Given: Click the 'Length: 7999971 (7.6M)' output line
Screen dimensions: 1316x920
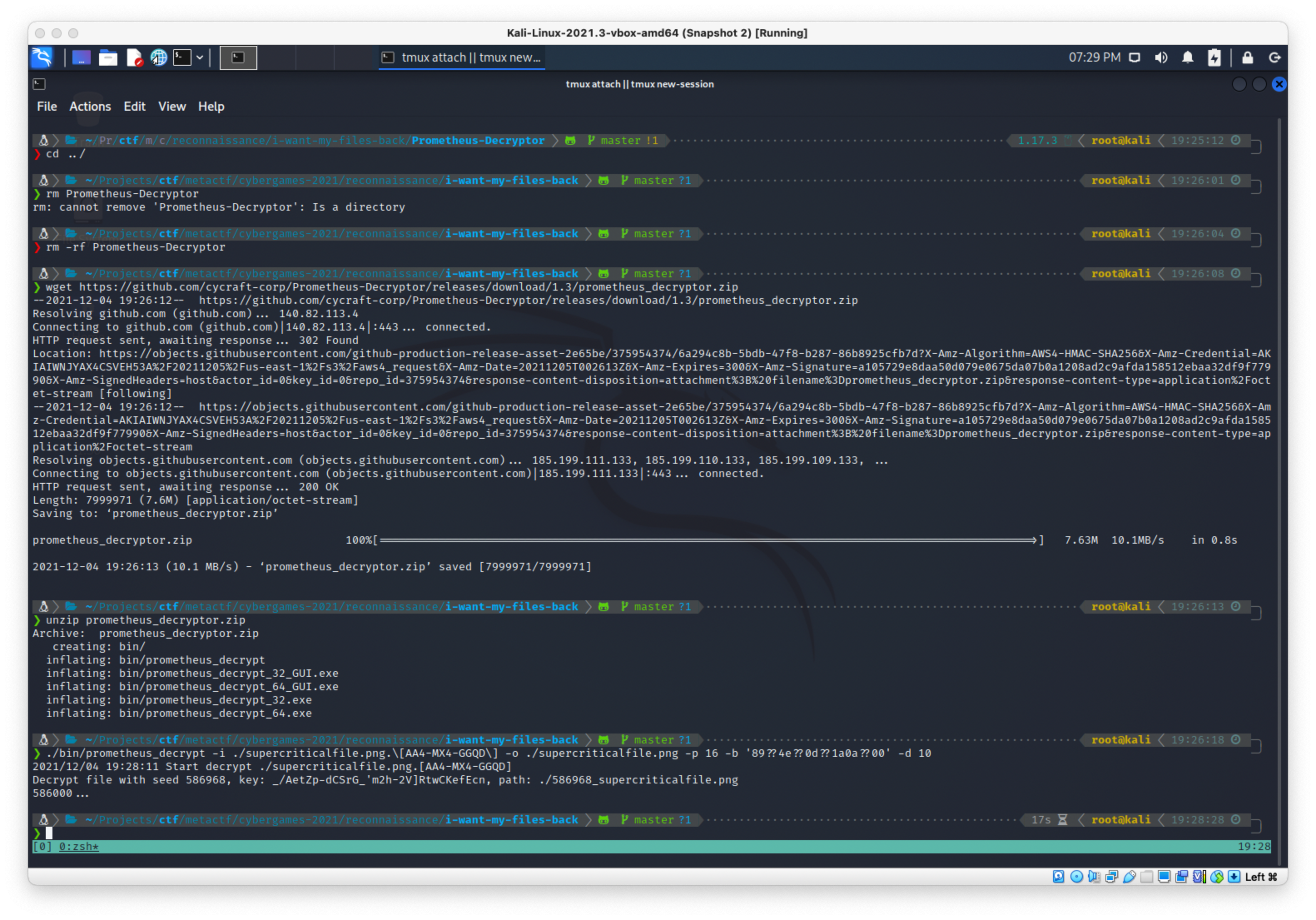Looking at the screenshot, I should (196, 500).
